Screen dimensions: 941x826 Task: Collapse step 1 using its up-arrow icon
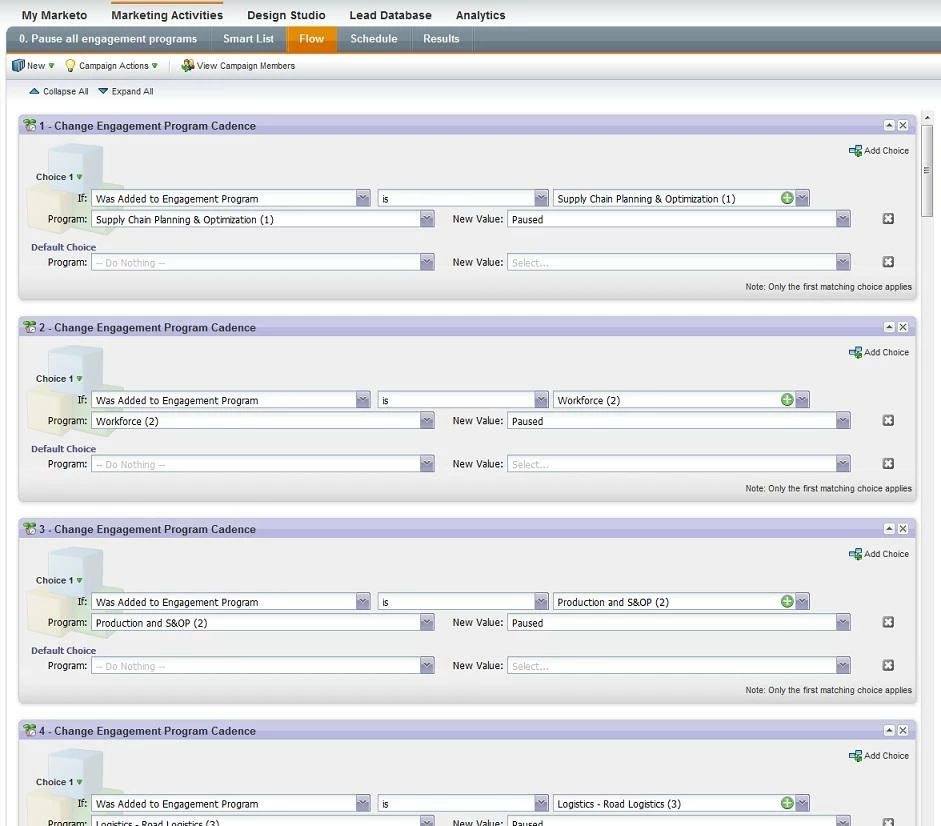(x=889, y=125)
